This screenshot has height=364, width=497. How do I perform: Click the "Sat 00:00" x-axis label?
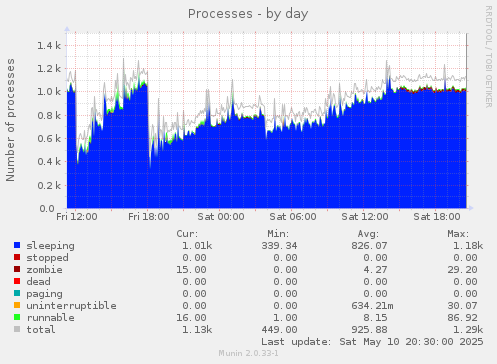(x=221, y=217)
